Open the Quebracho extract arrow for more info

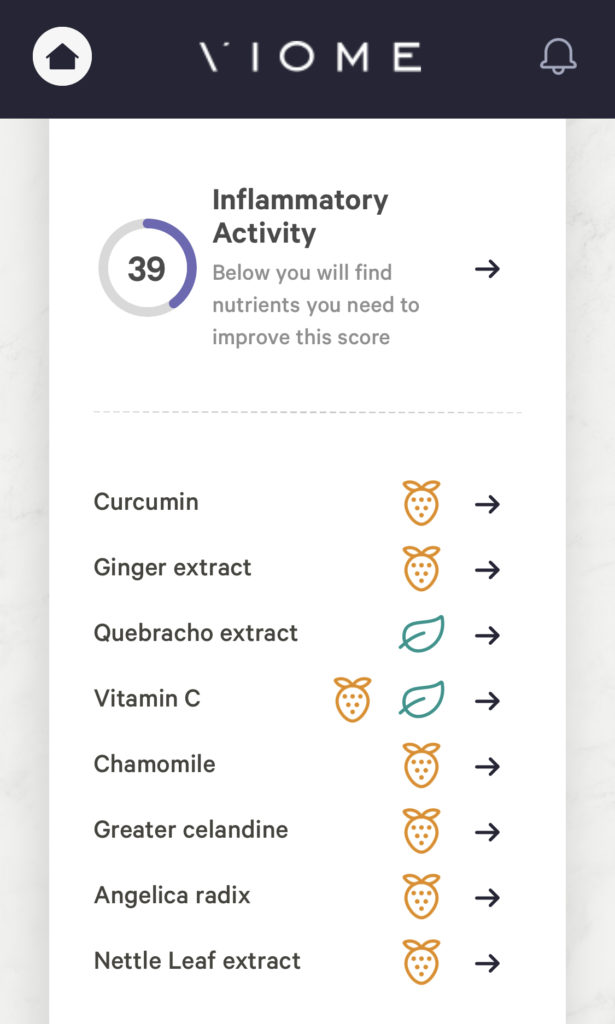[489, 636]
